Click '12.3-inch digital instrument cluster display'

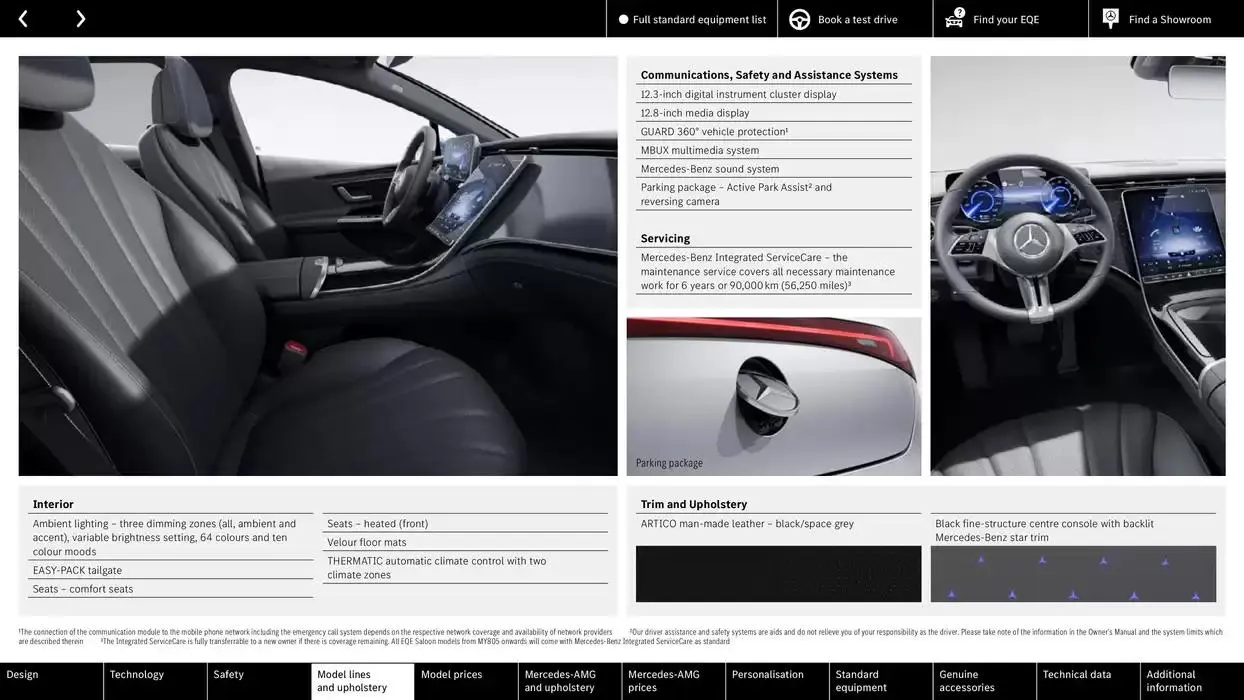[739, 94]
